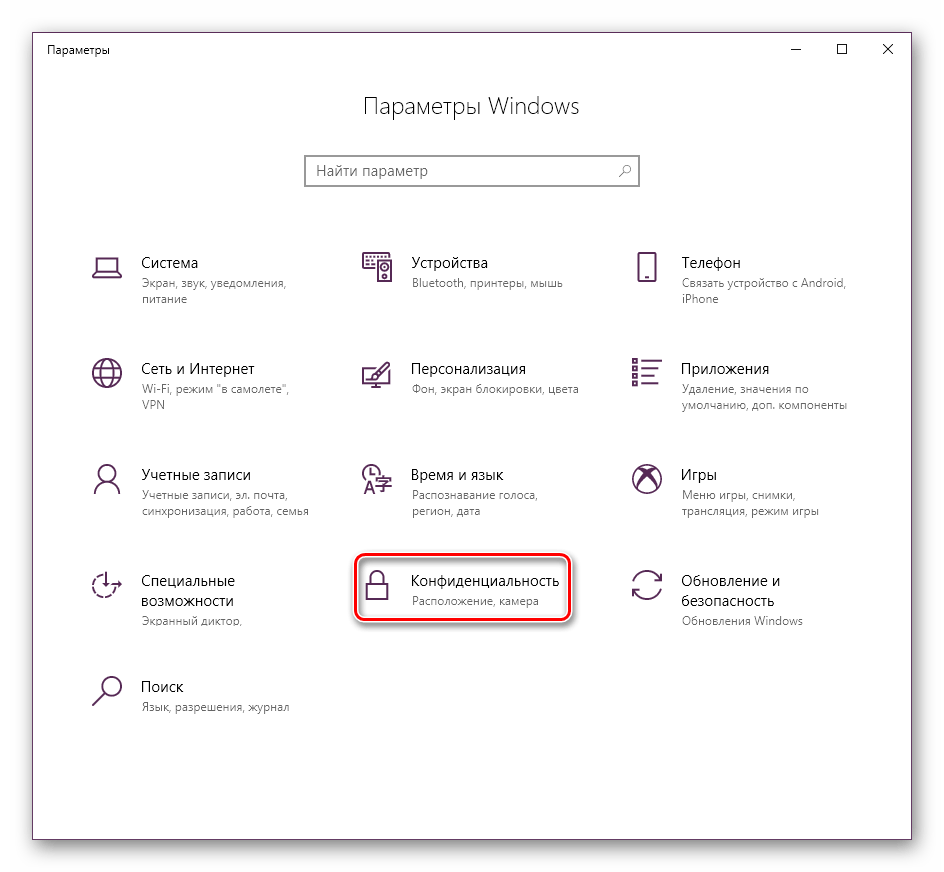
Task: Maximize the Параметры window
Action: click(842, 49)
